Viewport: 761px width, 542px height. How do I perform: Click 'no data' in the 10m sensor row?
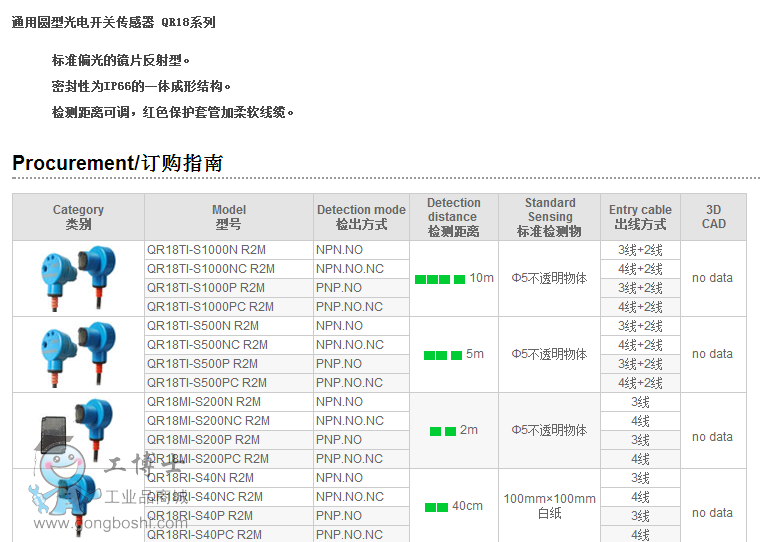pos(712,278)
